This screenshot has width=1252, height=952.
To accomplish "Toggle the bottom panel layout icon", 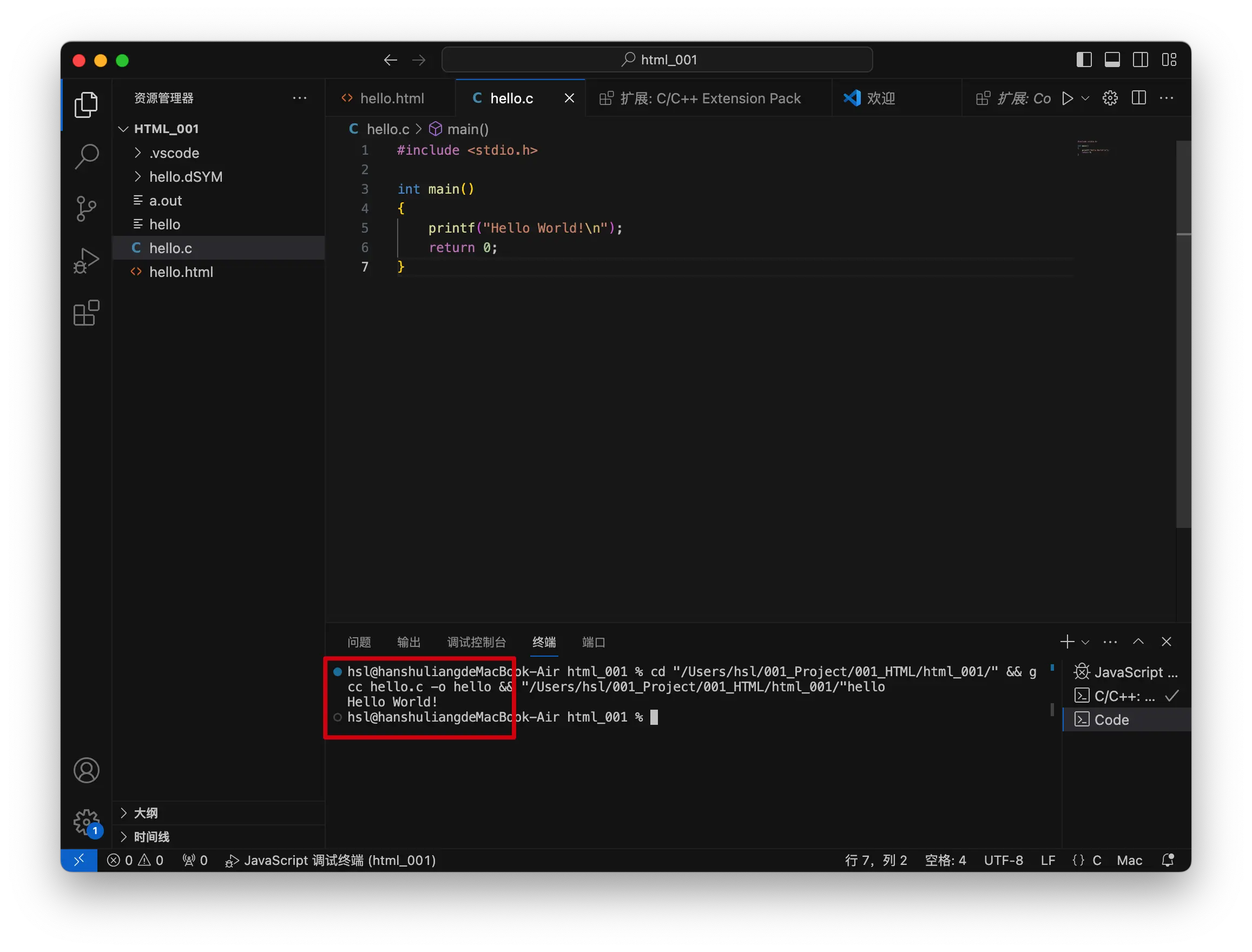I will coord(1112,60).
